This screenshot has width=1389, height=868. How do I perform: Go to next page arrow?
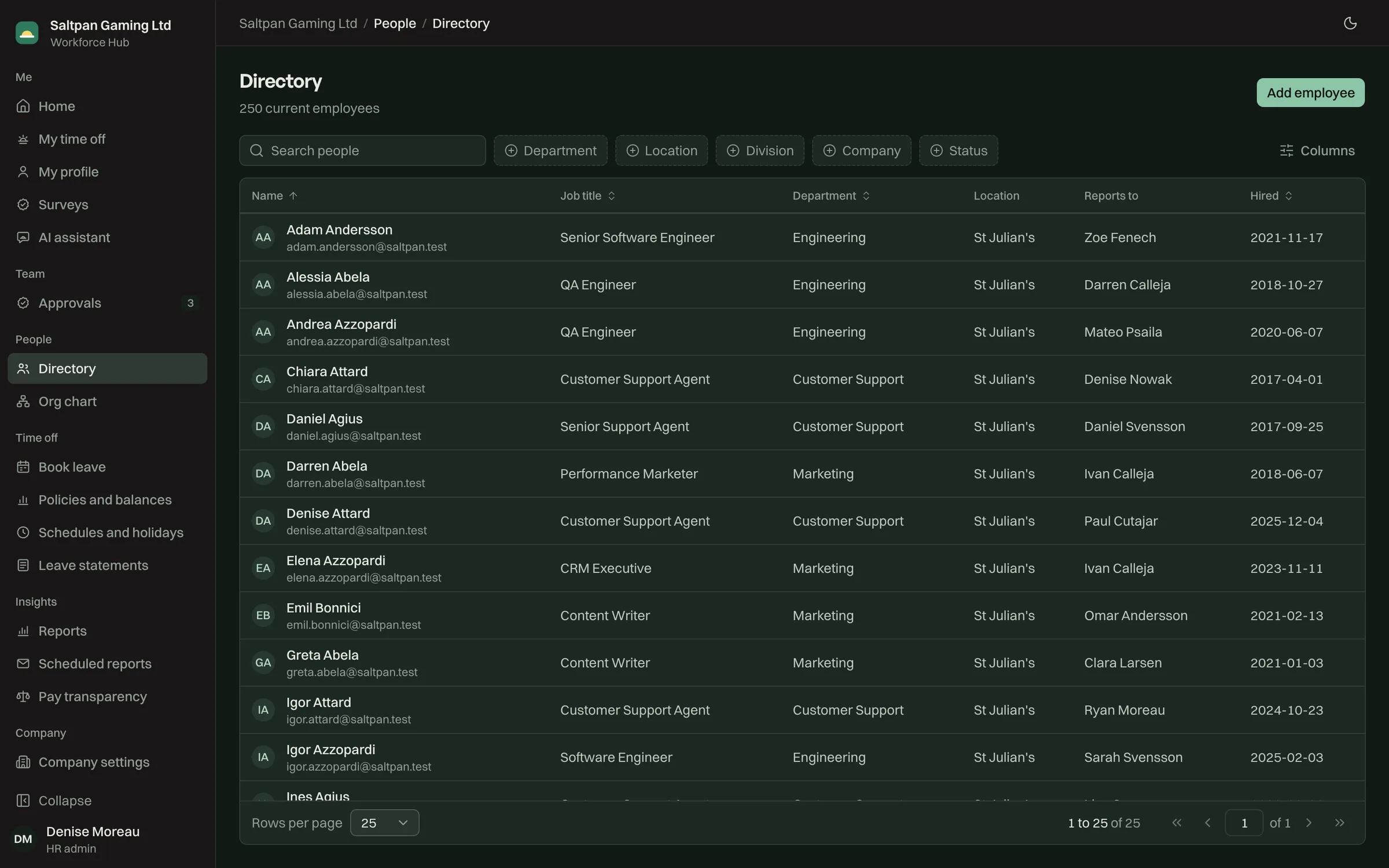click(1309, 822)
